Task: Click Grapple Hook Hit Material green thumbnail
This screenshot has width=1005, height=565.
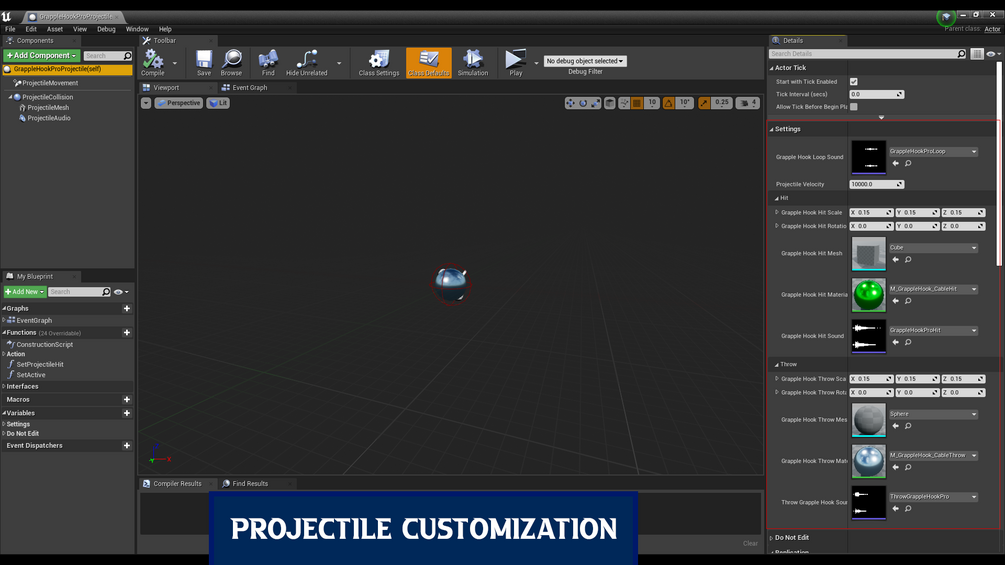Action: click(868, 295)
